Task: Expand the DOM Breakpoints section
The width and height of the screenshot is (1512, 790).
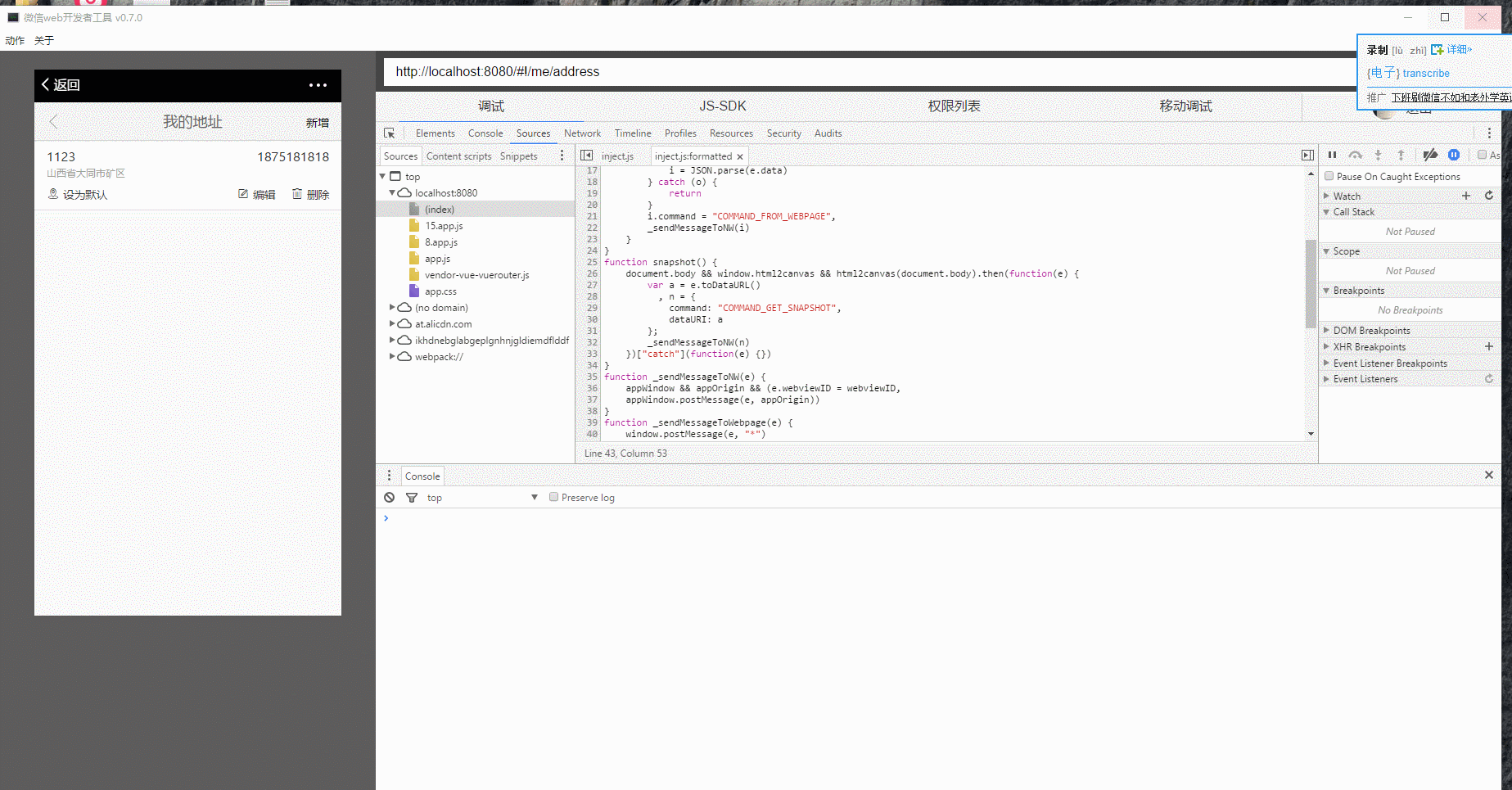Action: pos(1326,331)
